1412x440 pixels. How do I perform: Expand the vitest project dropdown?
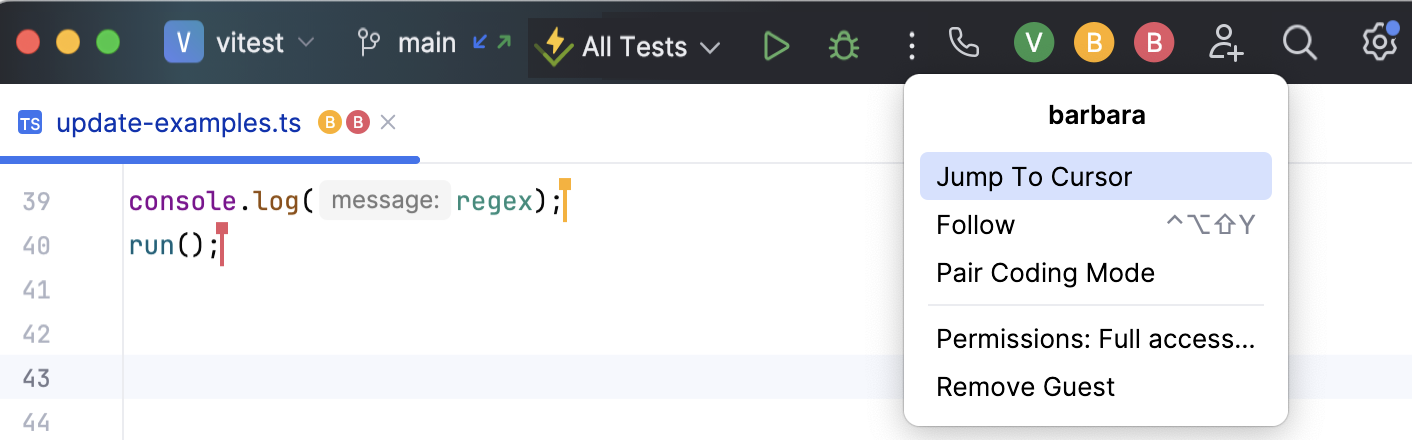click(240, 43)
